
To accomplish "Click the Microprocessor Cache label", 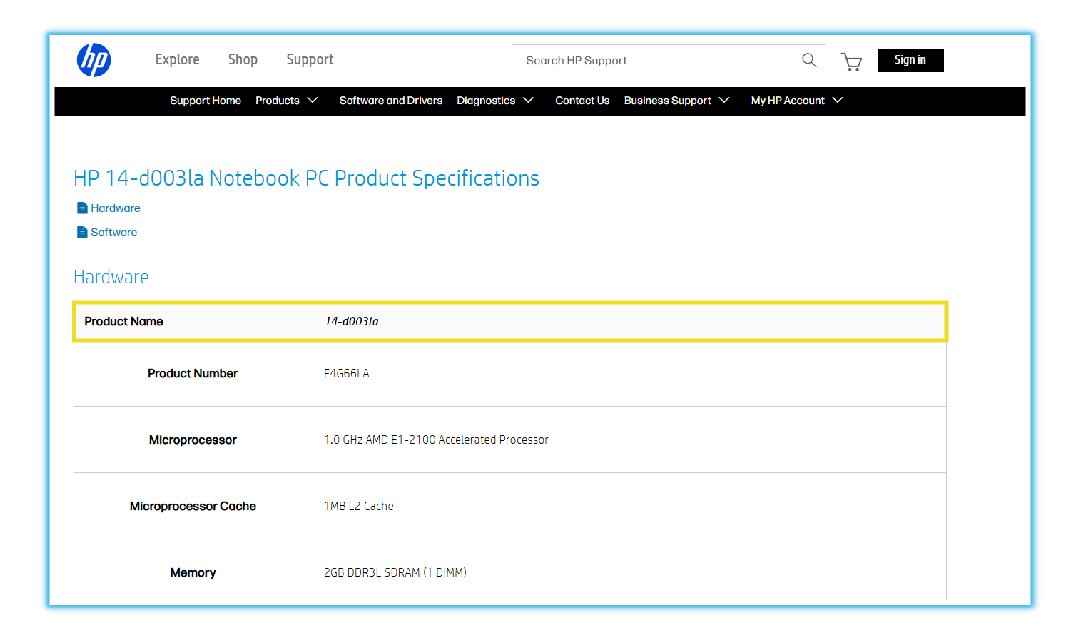I will (193, 506).
